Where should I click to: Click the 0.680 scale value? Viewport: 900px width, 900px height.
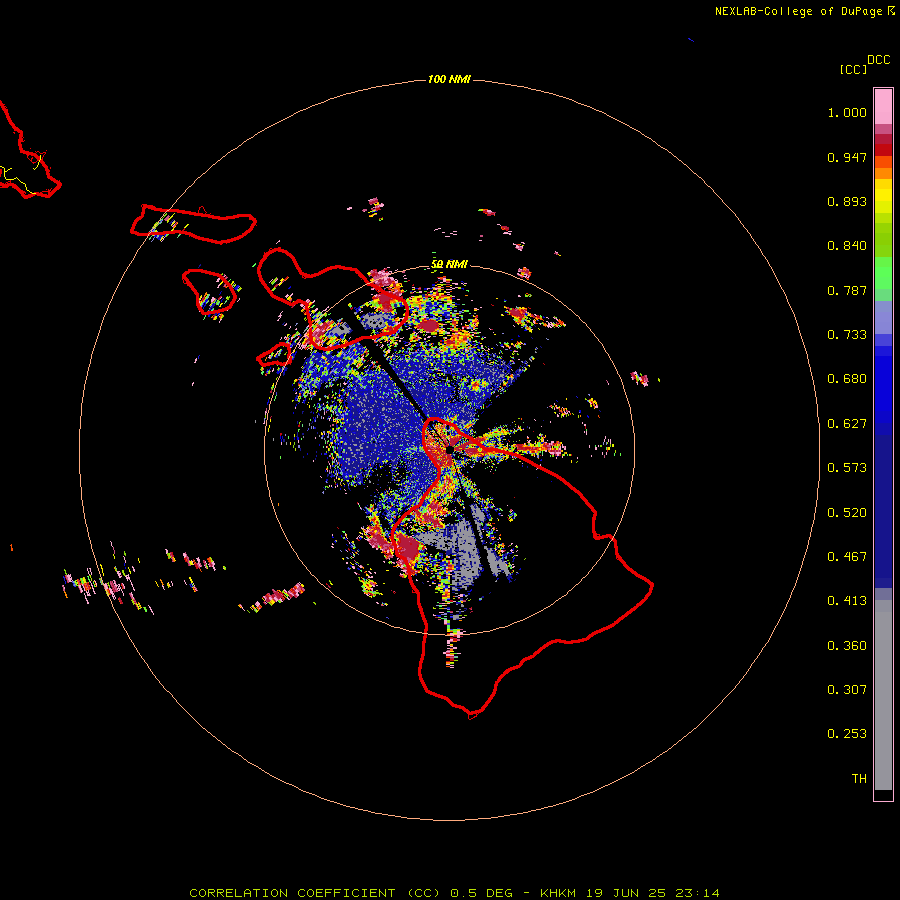847,379
